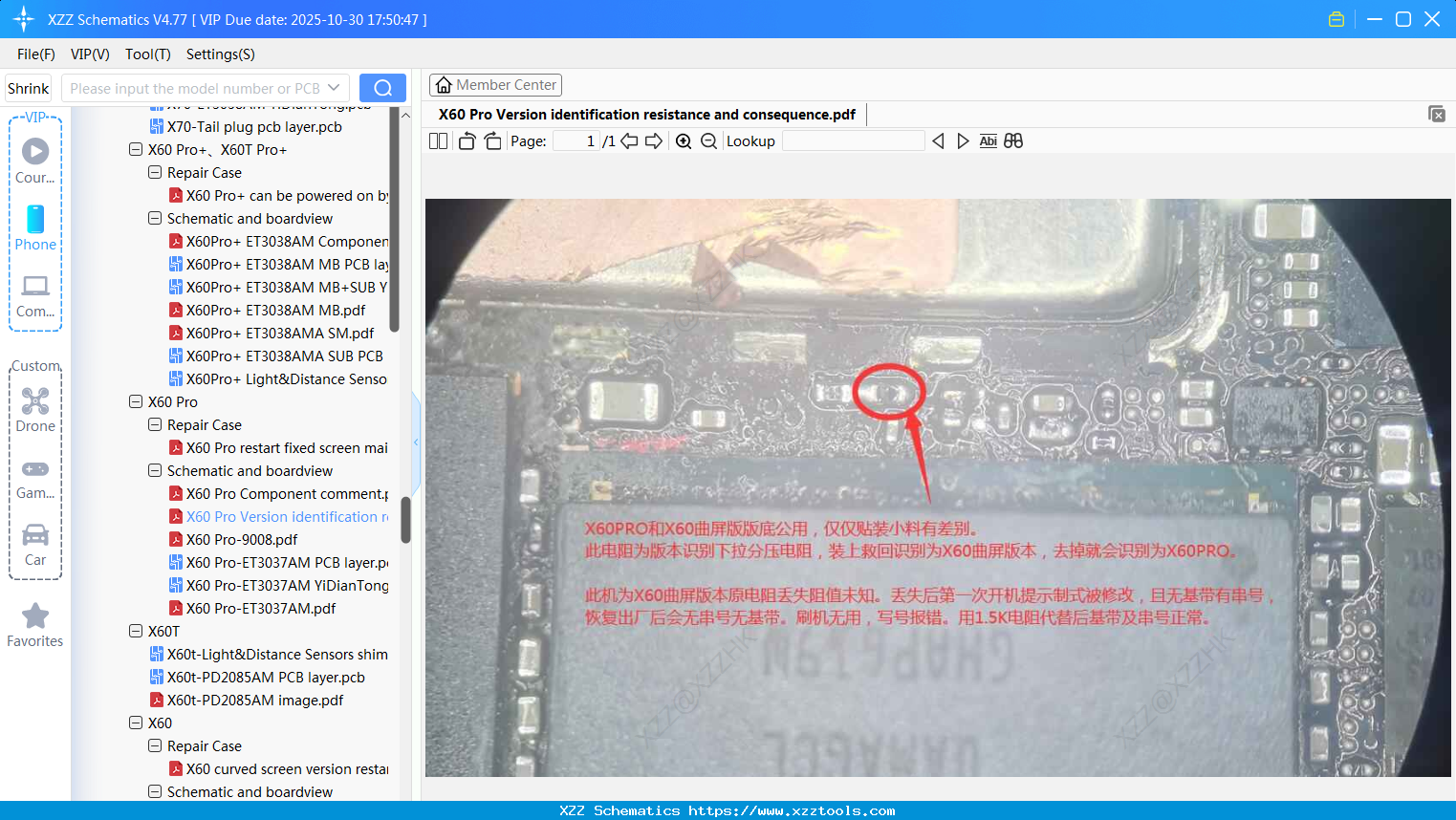The height and width of the screenshot is (820, 1456).
Task: Open the Tool menu
Action: click(147, 54)
